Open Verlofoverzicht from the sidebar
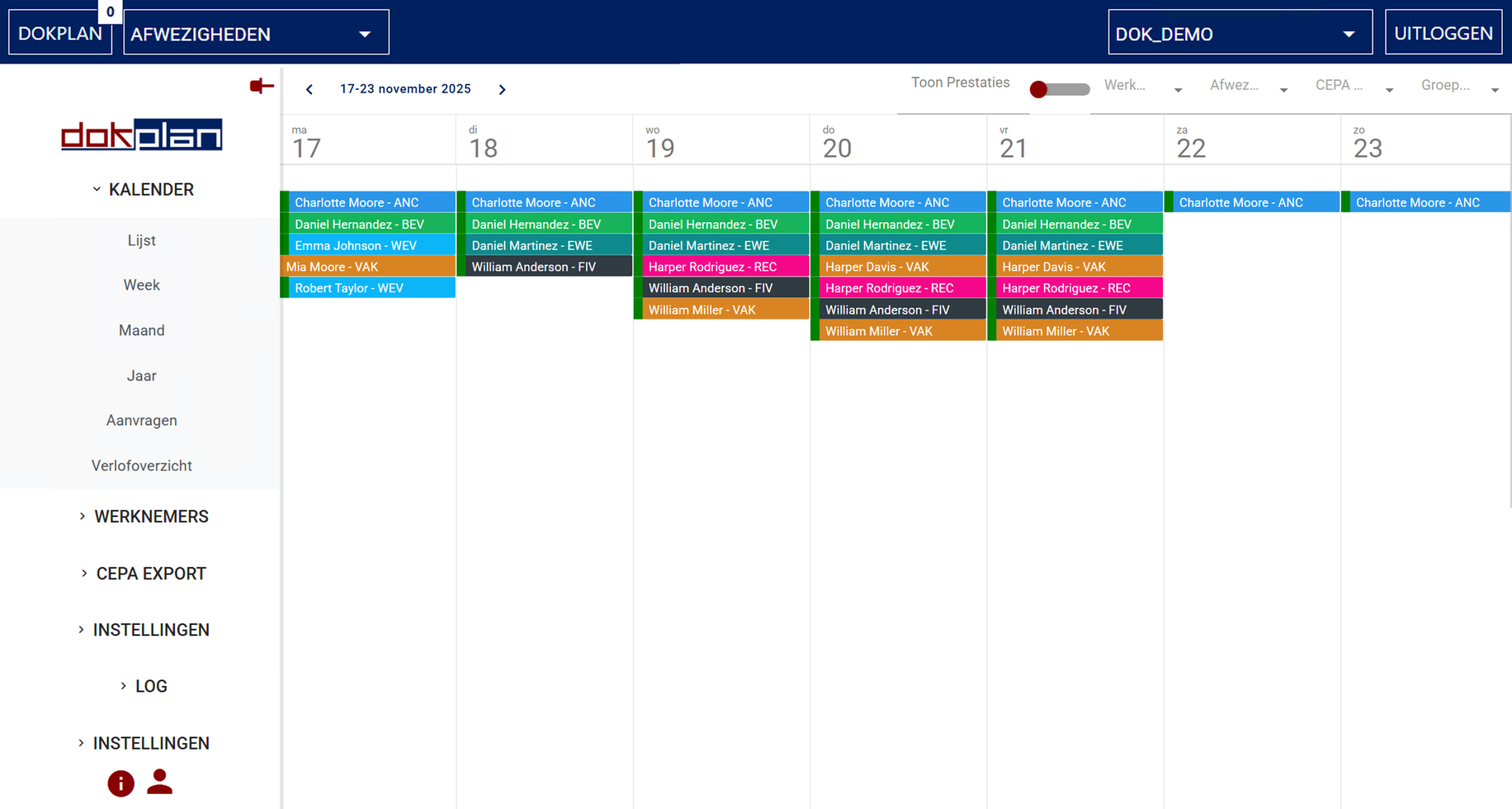Image resolution: width=1512 pixels, height=809 pixels. (141, 465)
